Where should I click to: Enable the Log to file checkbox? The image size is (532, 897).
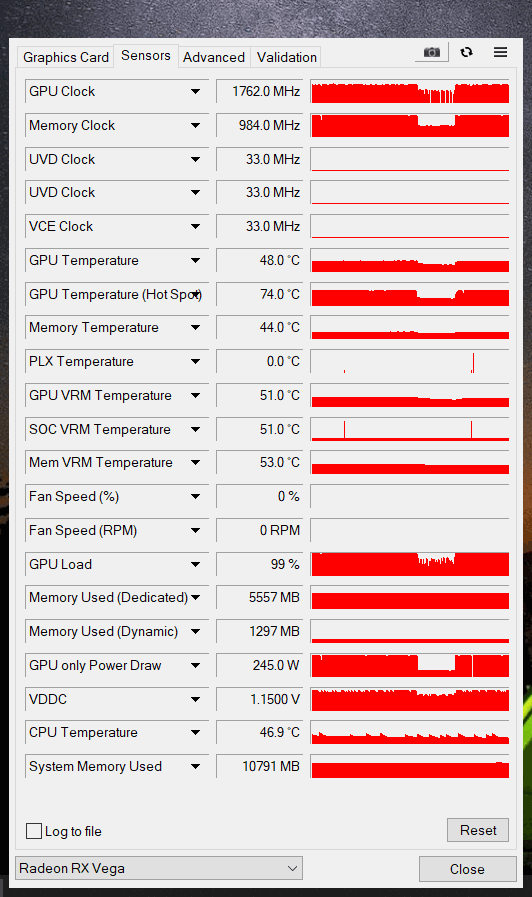34,831
